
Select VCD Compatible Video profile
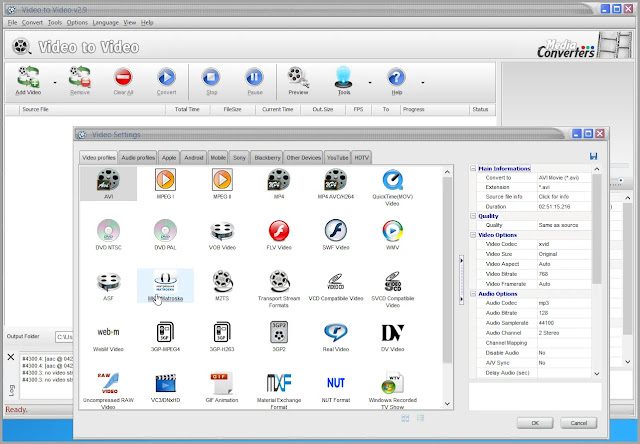[x=336, y=286]
